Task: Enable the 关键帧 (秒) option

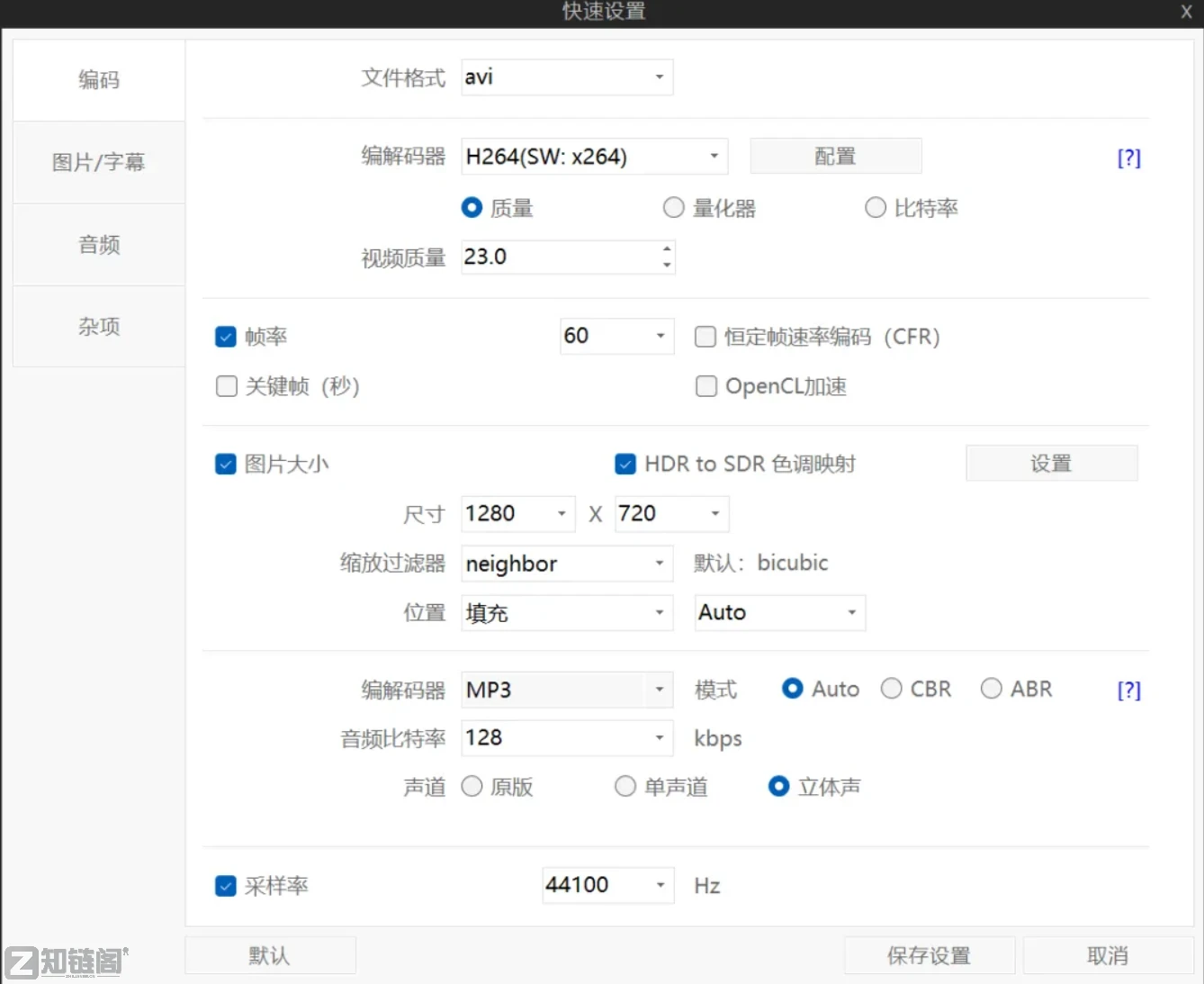Action: [x=226, y=386]
